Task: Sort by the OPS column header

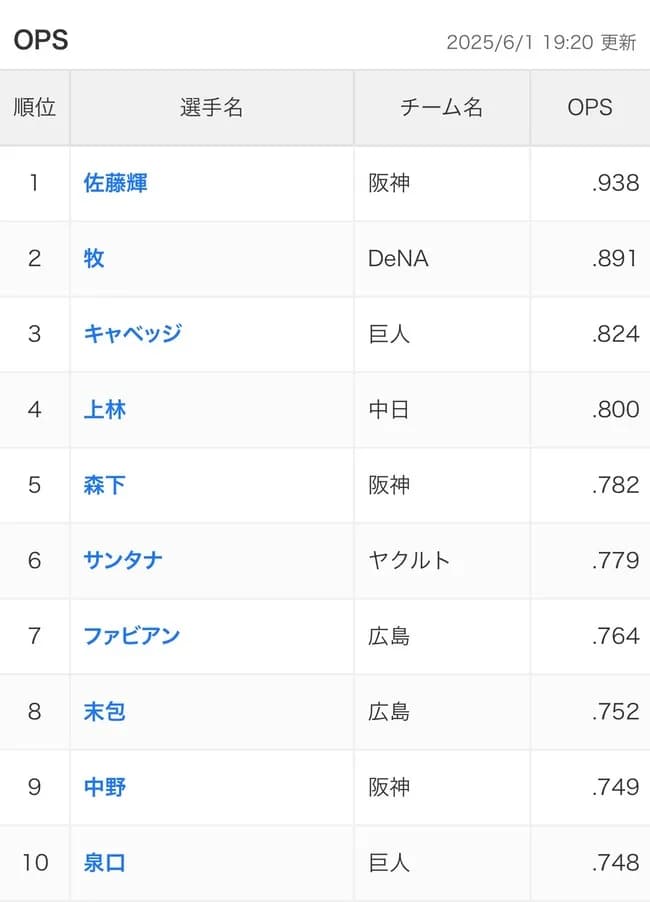Action: 590,107
